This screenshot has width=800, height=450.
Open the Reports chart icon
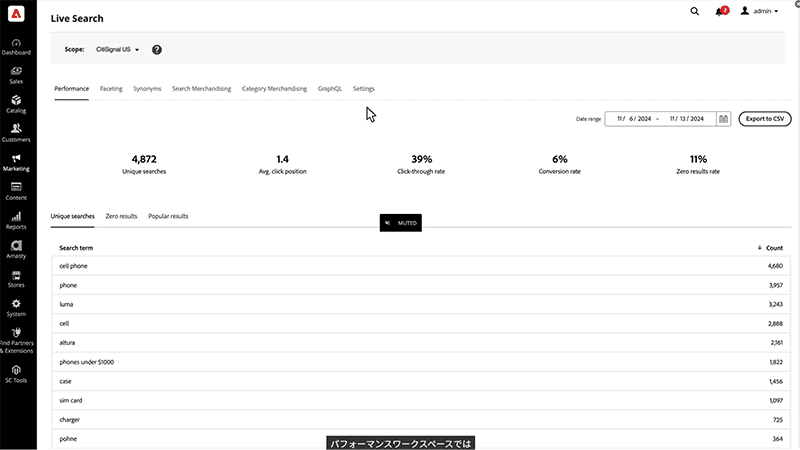pos(17,216)
